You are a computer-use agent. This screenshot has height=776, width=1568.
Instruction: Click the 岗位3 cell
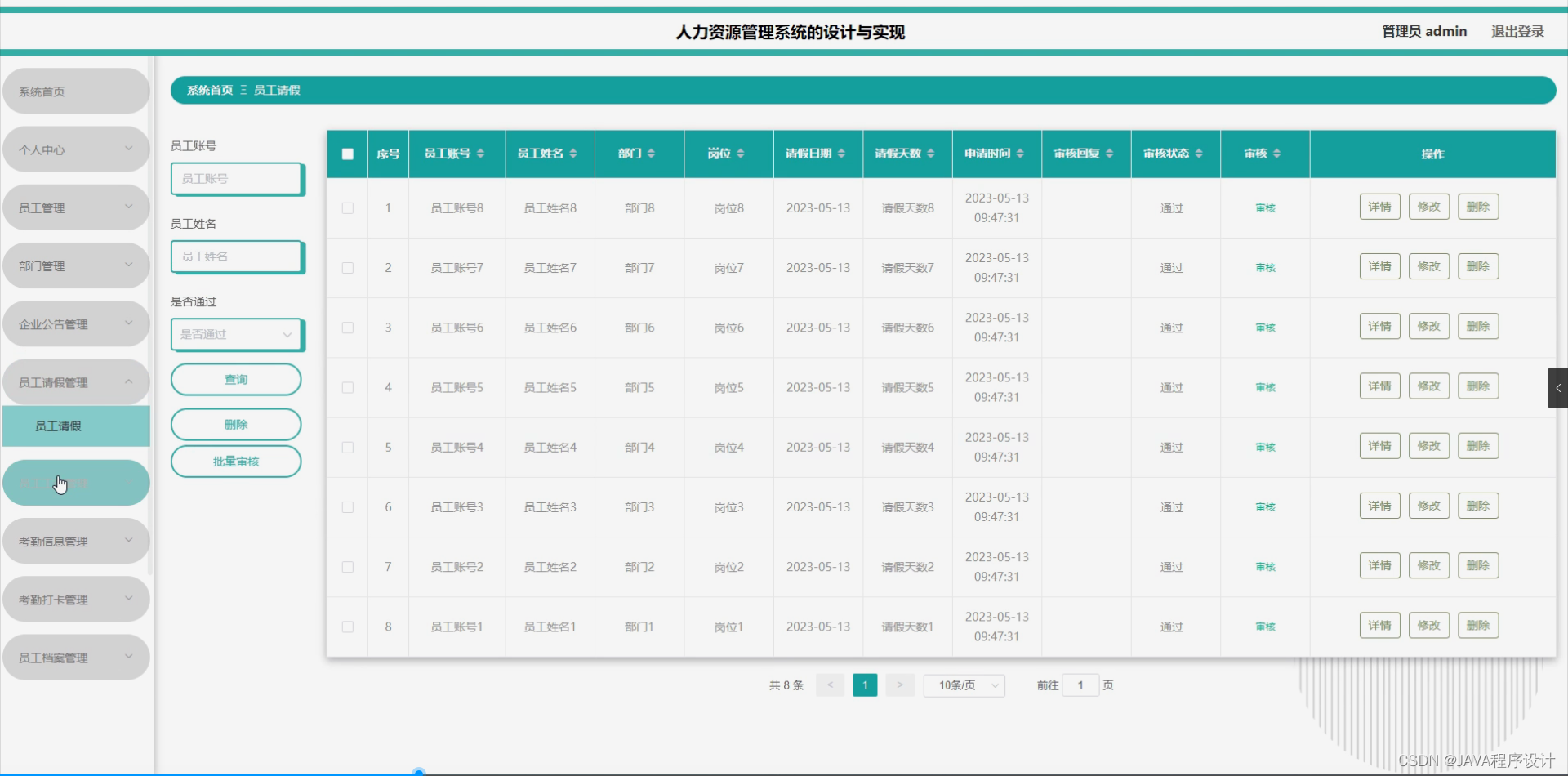(x=729, y=507)
